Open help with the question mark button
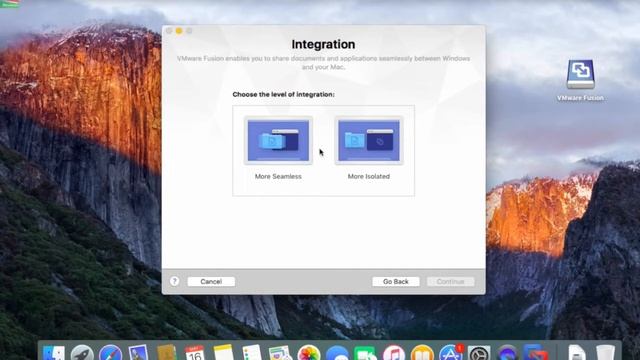640x360 pixels. [x=174, y=281]
